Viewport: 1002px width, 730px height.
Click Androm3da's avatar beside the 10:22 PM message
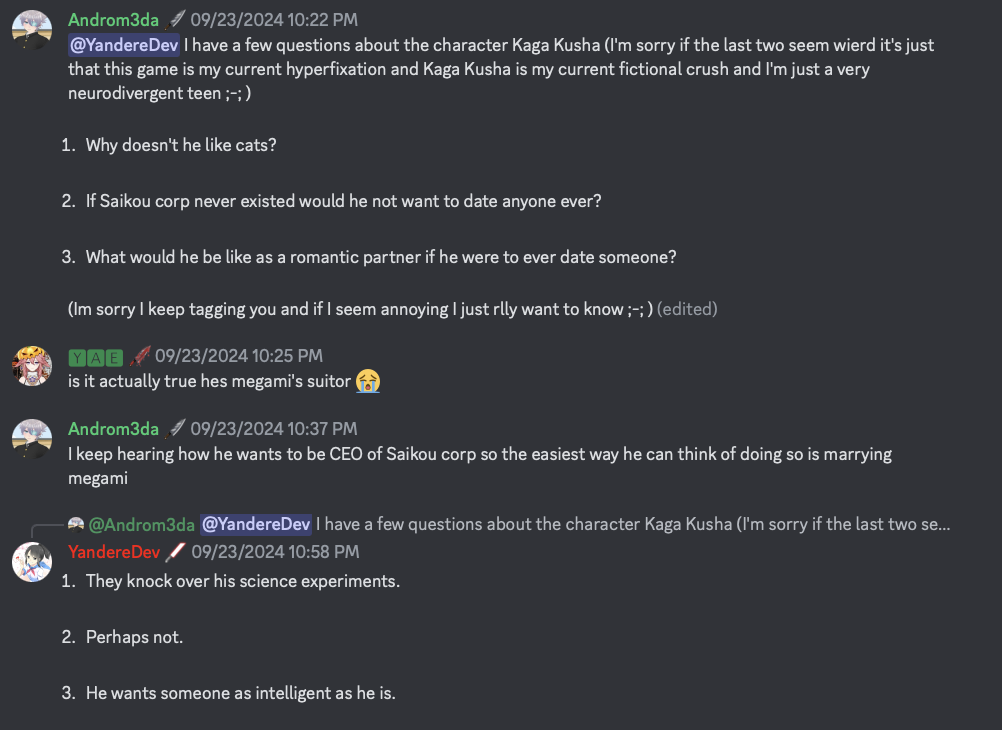click(x=32, y=29)
